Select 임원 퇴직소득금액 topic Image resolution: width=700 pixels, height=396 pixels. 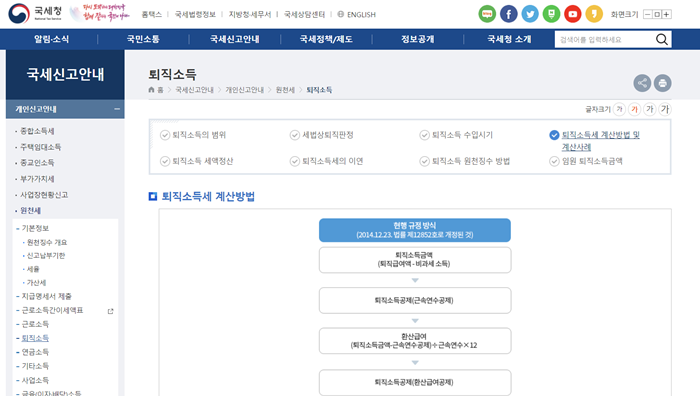[586, 161]
